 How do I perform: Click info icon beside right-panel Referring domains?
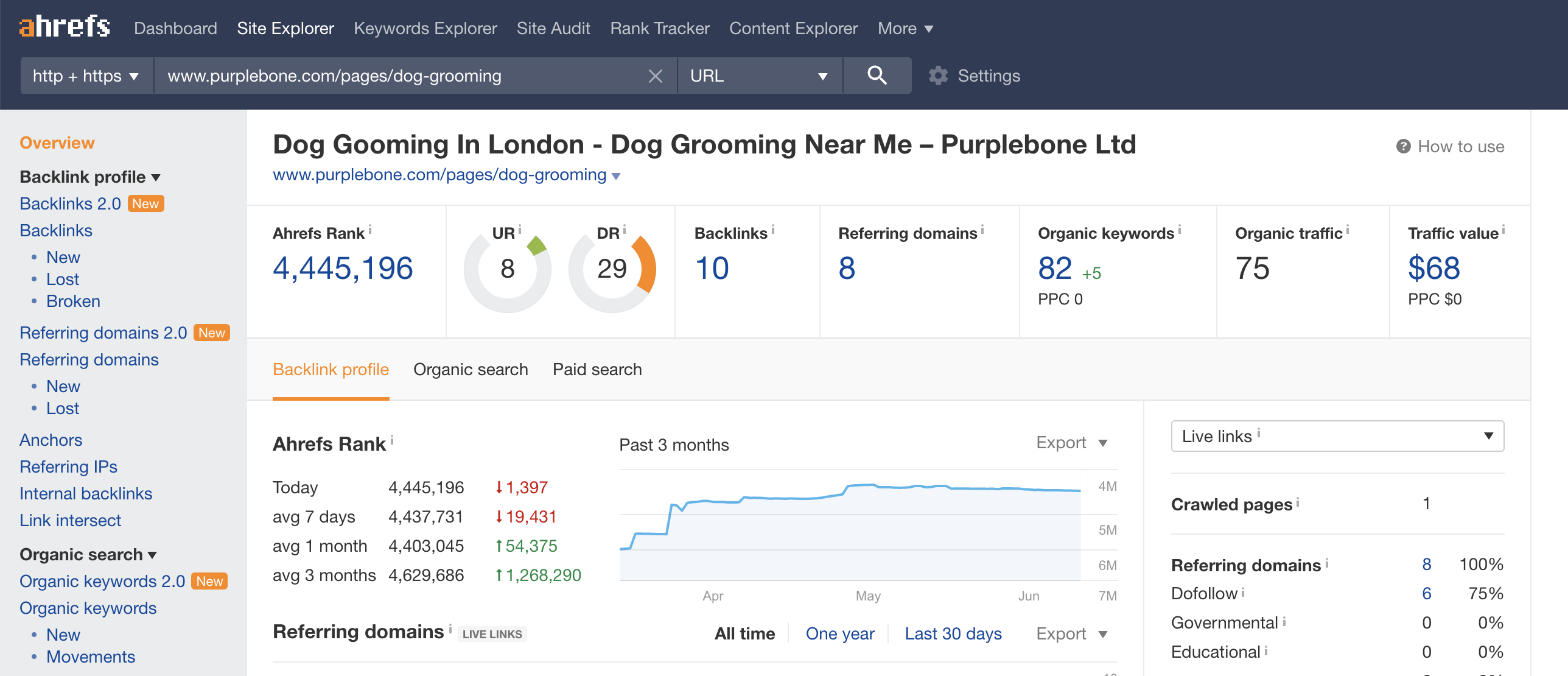coord(1327,563)
